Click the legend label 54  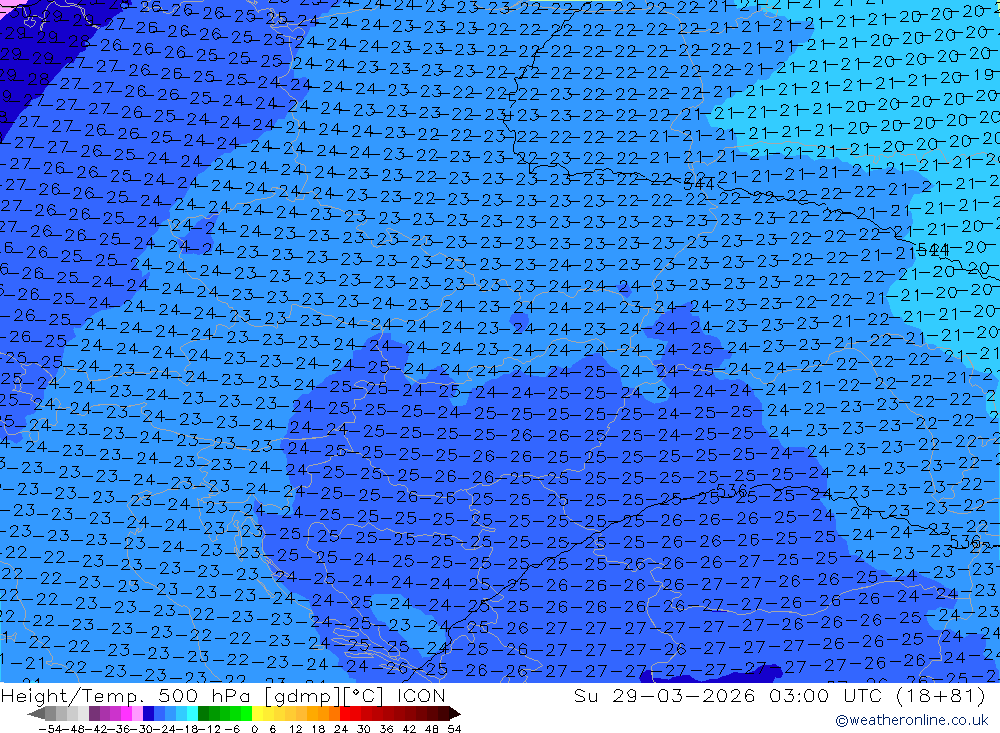click(x=454, y=729)
